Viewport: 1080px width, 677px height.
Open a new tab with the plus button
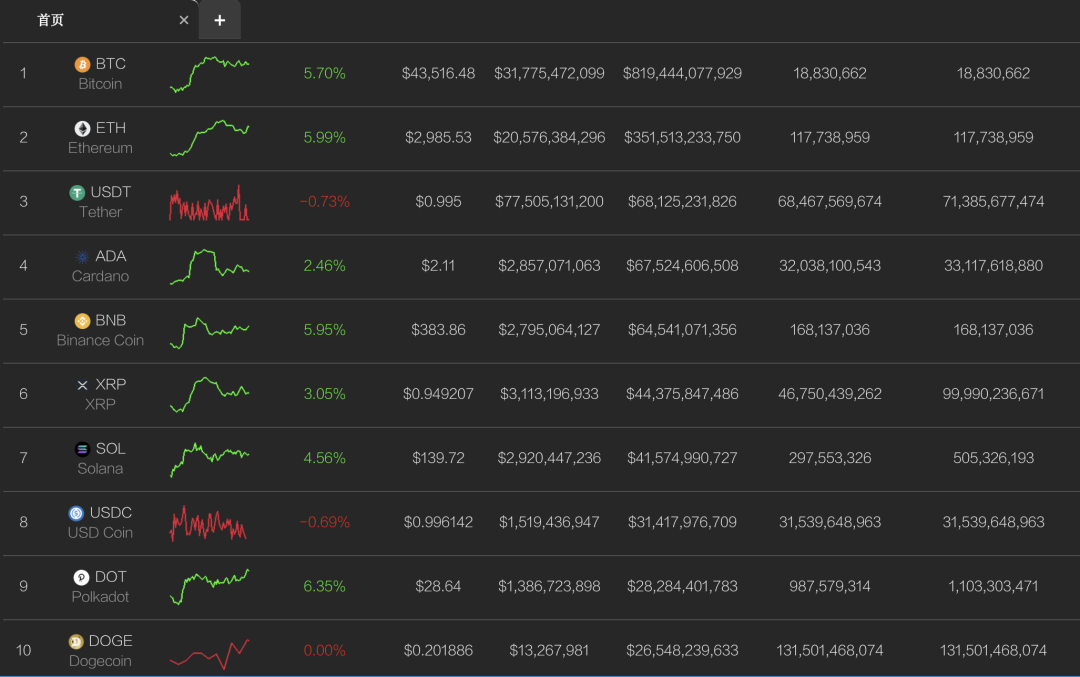click(220, 20)
